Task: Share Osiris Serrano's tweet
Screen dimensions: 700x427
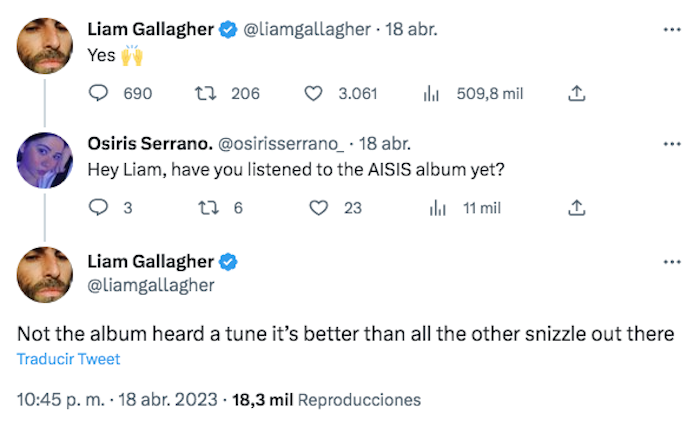Action: point(576,208)
